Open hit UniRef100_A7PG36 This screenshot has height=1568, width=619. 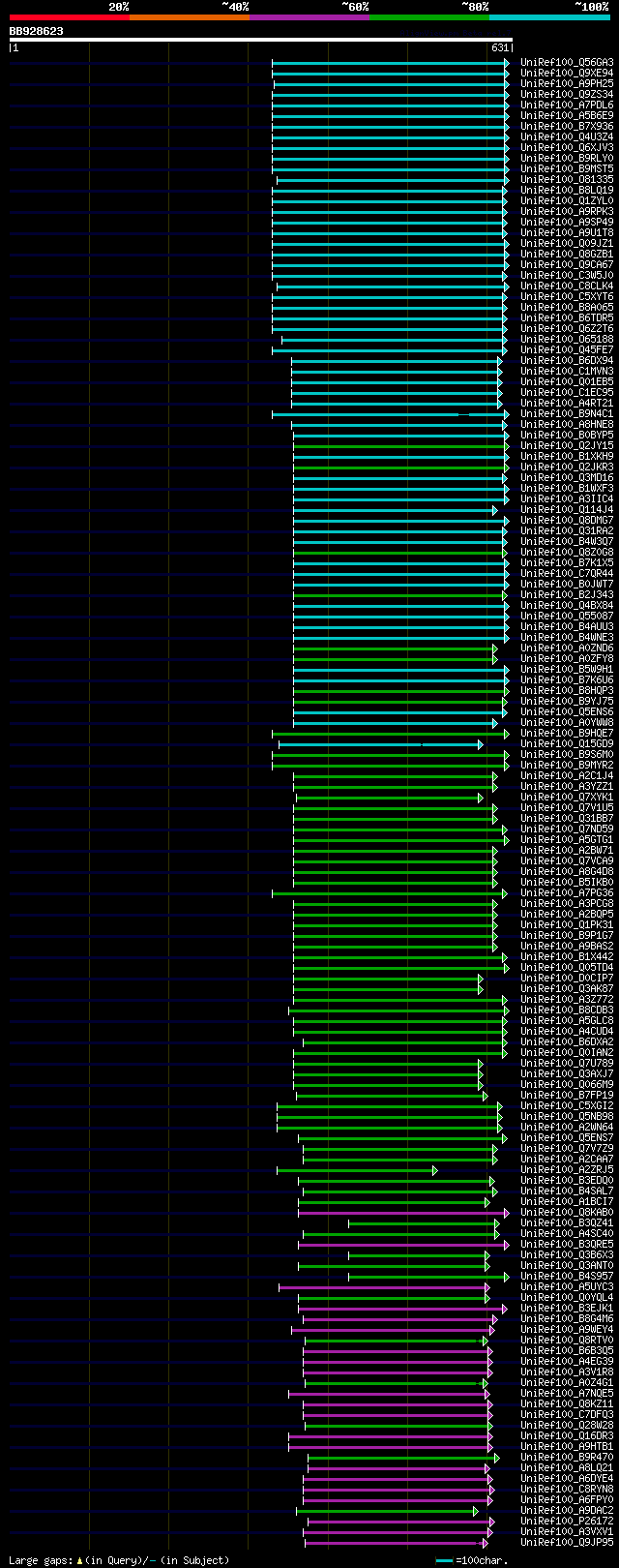tap(567, 892)
